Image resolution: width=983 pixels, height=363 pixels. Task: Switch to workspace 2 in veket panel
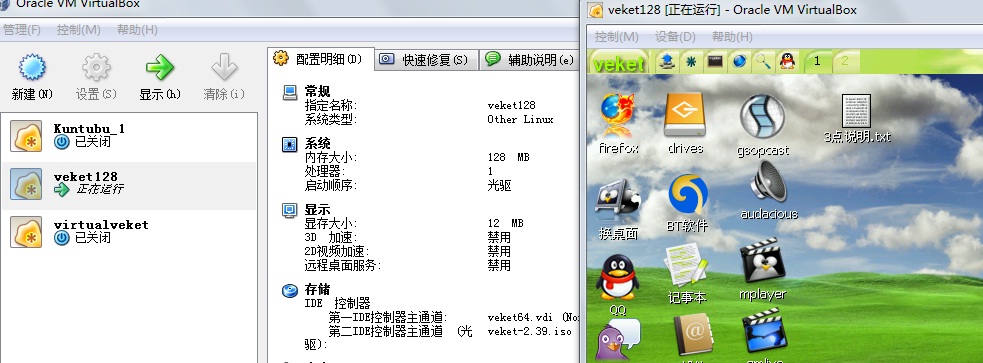pos(845,61)
